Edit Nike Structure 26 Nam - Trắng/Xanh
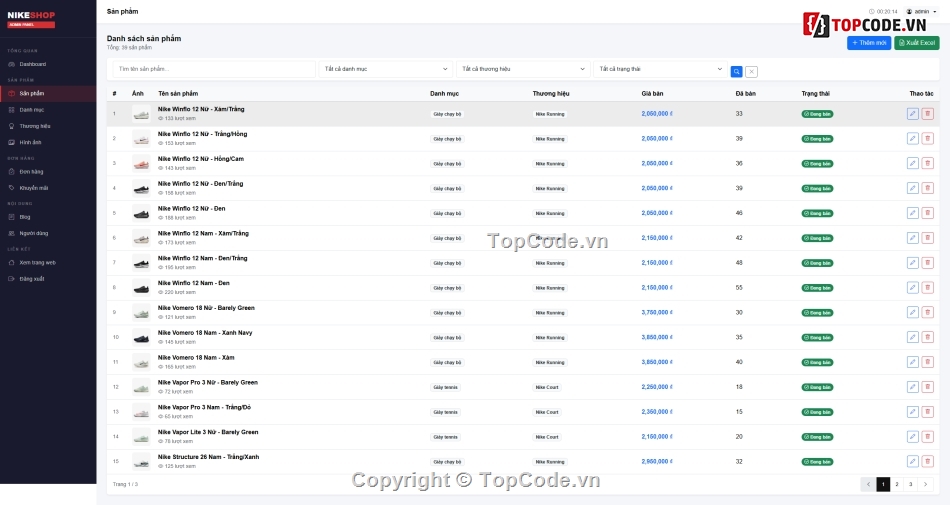The width and height of the screenshot is (950, 505). pyautogui.click(x=912, y=461)
